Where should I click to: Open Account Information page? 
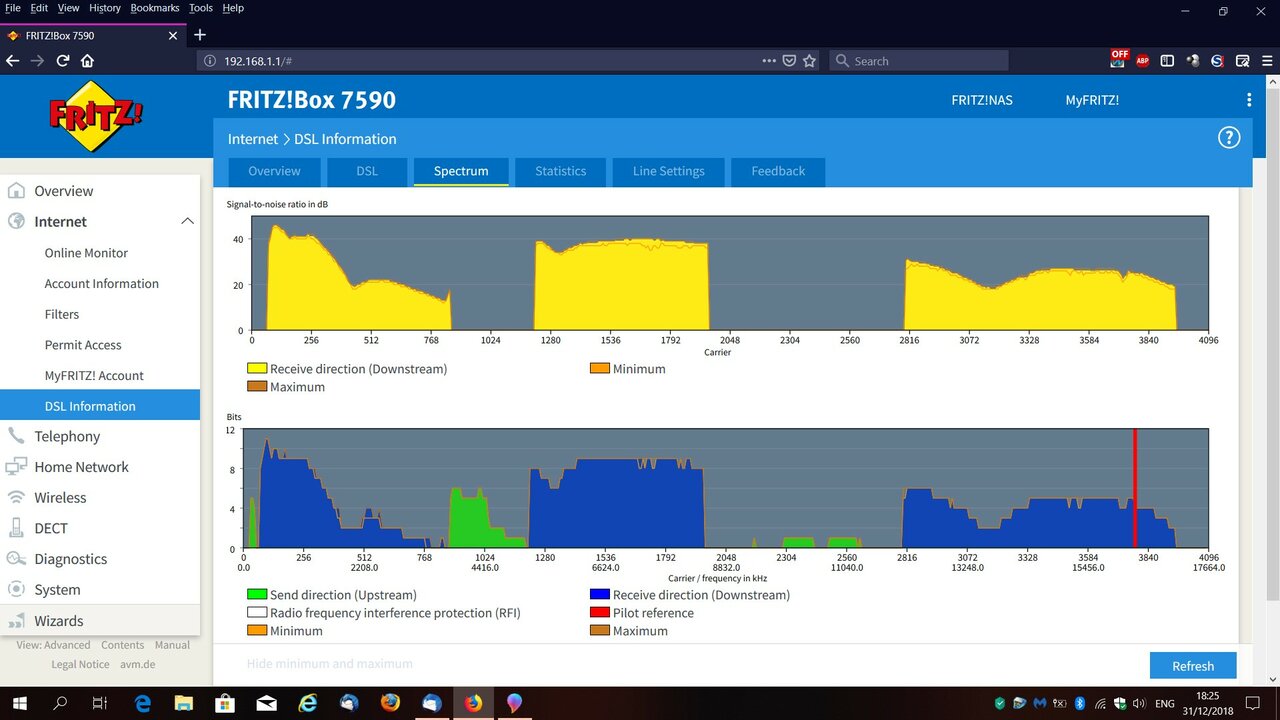tap(100, 283)
